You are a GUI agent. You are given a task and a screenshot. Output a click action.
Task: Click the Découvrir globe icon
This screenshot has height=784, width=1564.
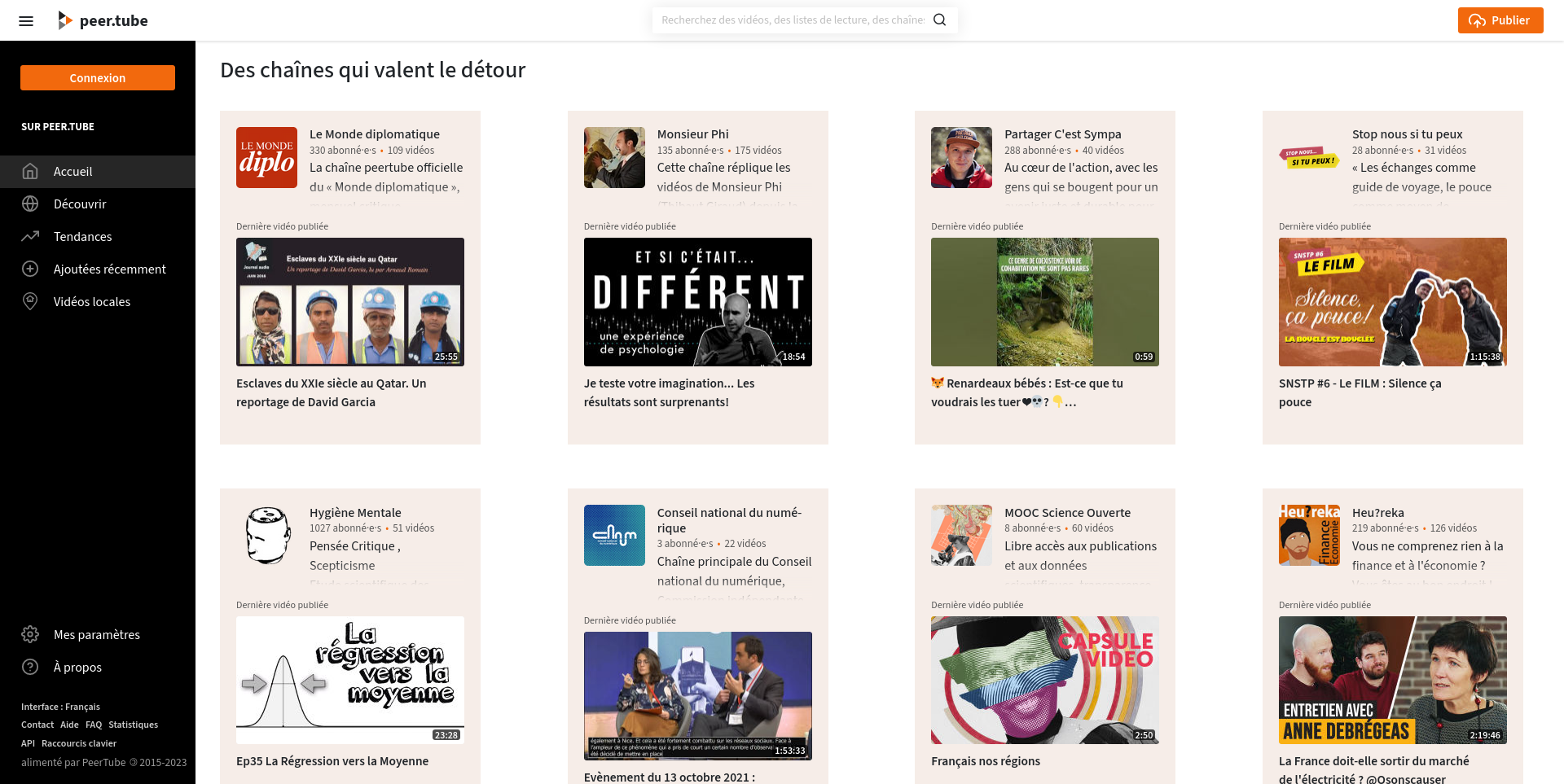pos(30,204)
